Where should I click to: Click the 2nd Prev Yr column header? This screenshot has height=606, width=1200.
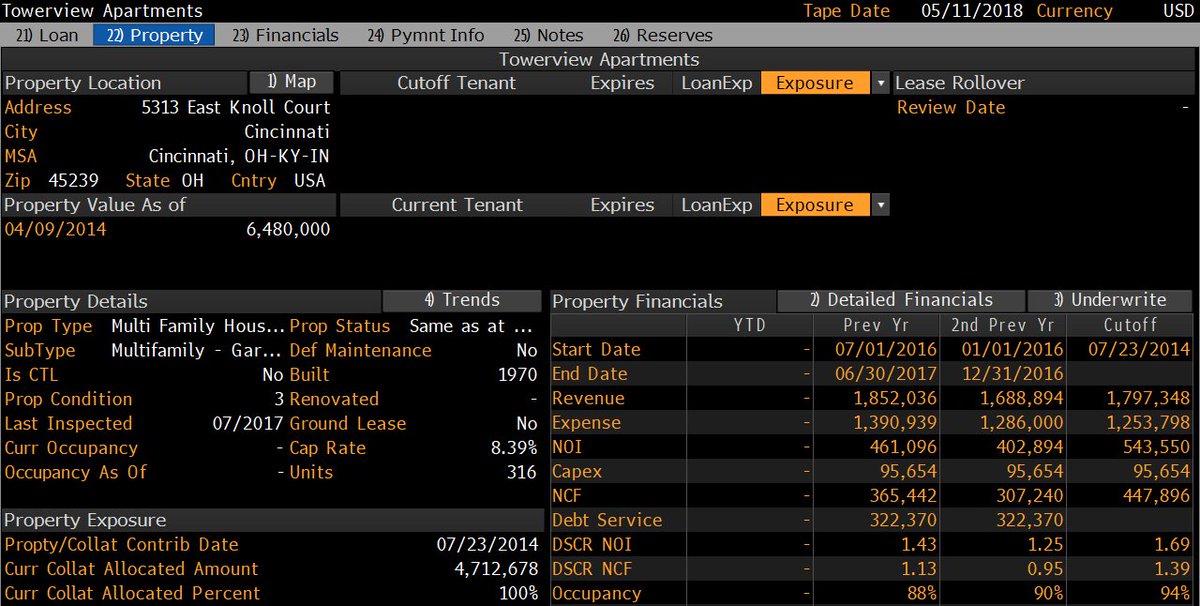(1003, 324)
